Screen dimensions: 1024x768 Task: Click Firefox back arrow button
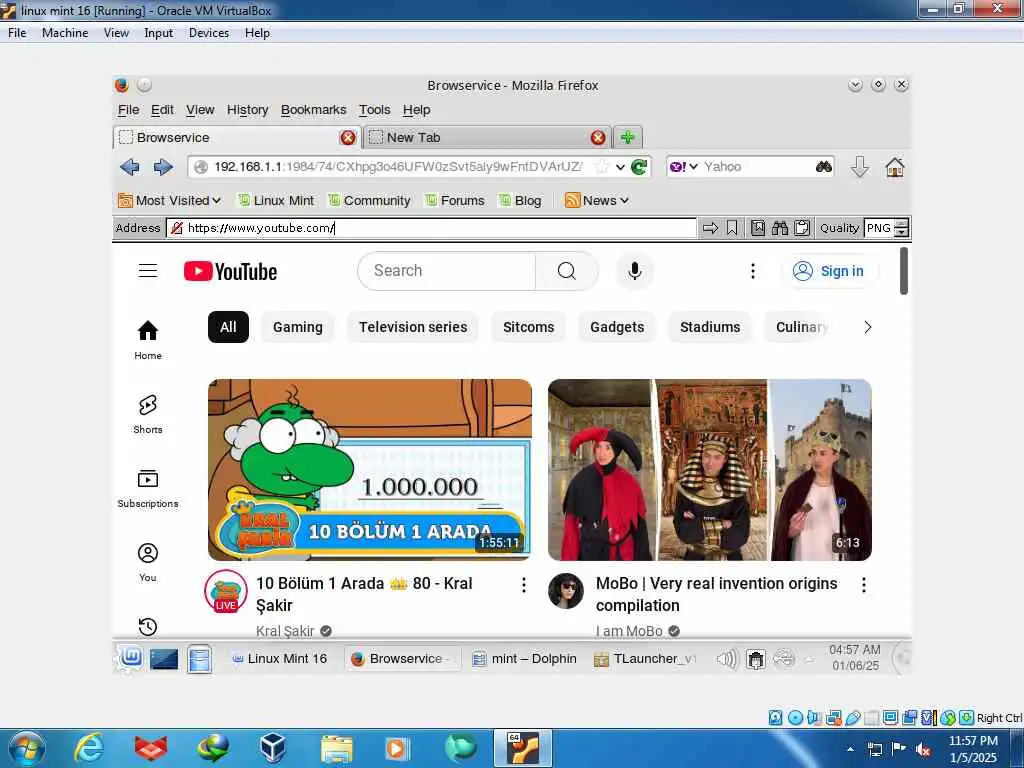[x=130, y=167]
